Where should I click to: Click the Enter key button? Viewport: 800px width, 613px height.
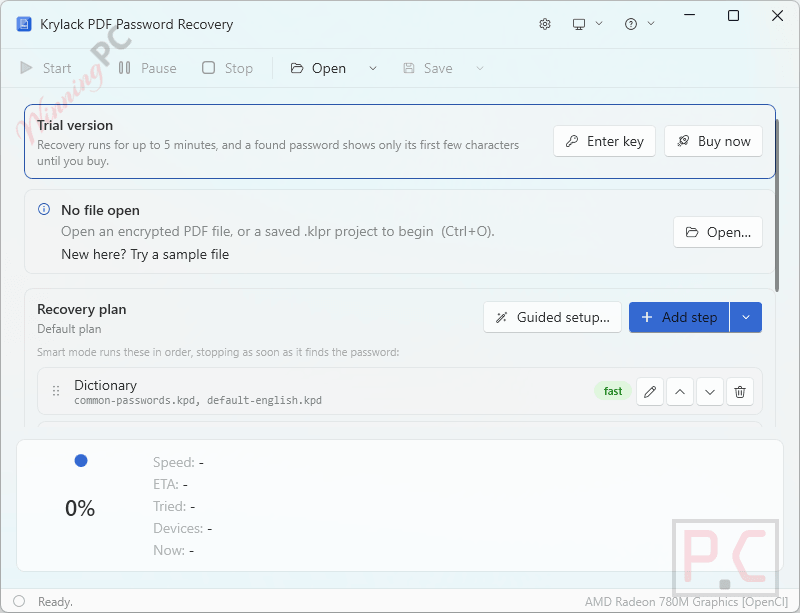(605, 141)
